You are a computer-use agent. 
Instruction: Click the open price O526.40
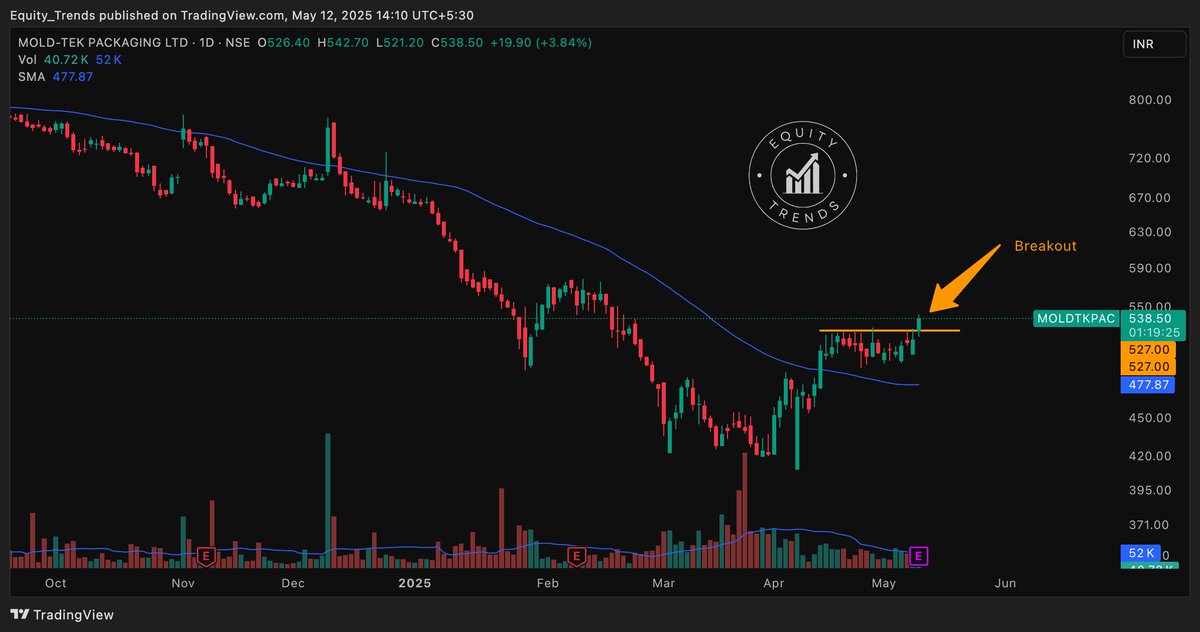(x=283, y=43)
